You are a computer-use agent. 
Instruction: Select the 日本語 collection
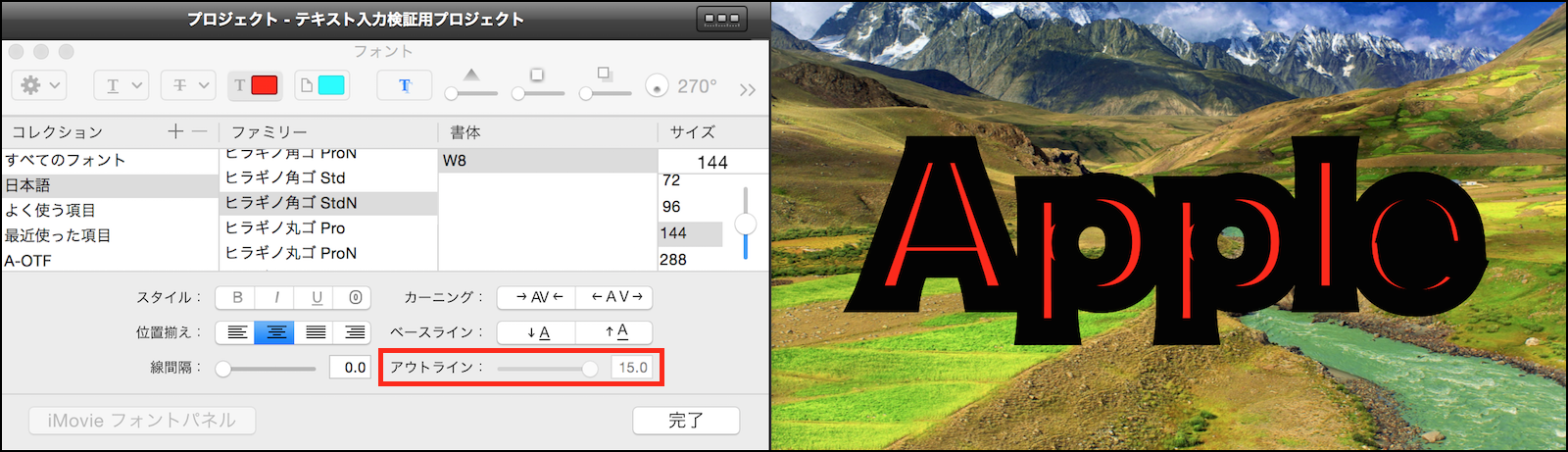coord(110,185)
